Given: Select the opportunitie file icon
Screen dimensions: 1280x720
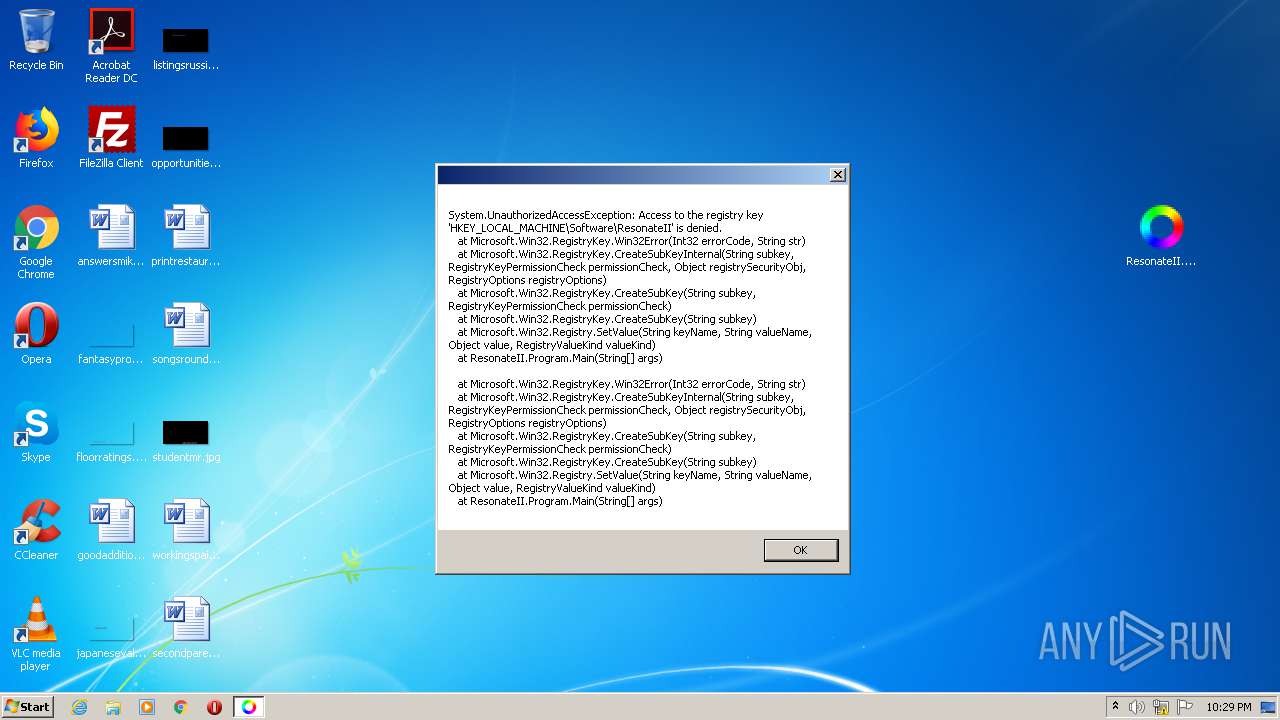Looking at the screenshot, I should [186, 145].
